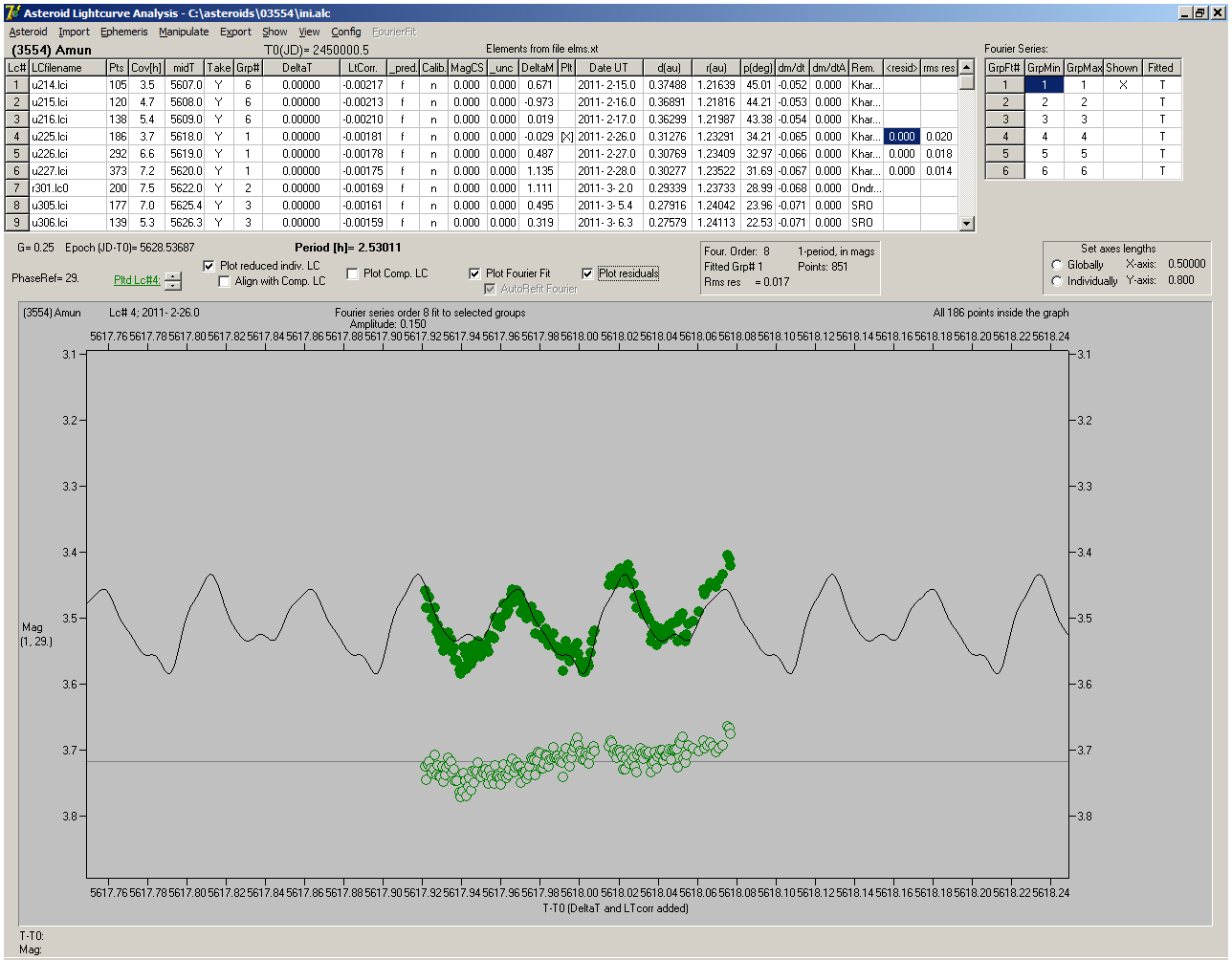Select row 7 header for r301.lc0
This screenshot has height=960, width=1232.
[x=17, y=188]
